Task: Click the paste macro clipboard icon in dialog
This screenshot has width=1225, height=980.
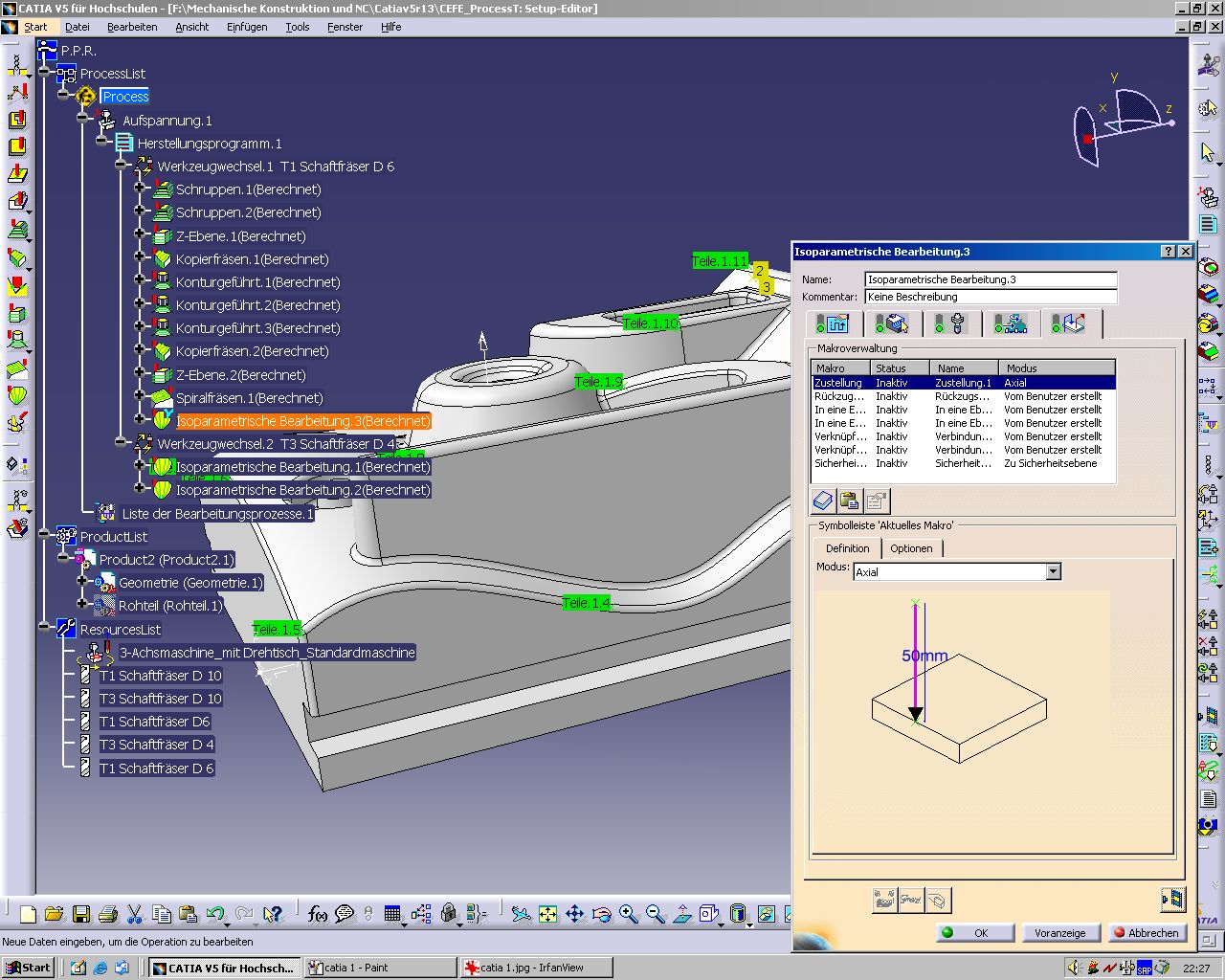Action: [x=849, y=501]
